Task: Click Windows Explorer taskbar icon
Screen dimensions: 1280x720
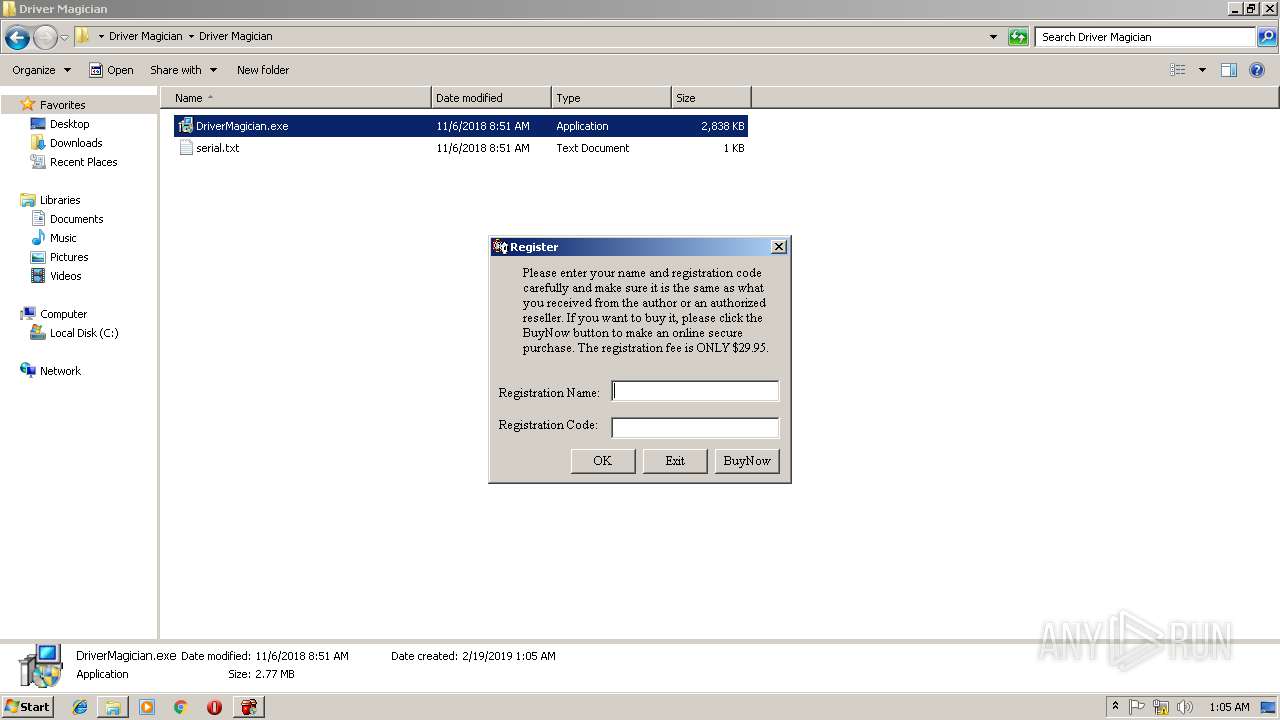Action: pyautogui.click(x=113, y=707)
